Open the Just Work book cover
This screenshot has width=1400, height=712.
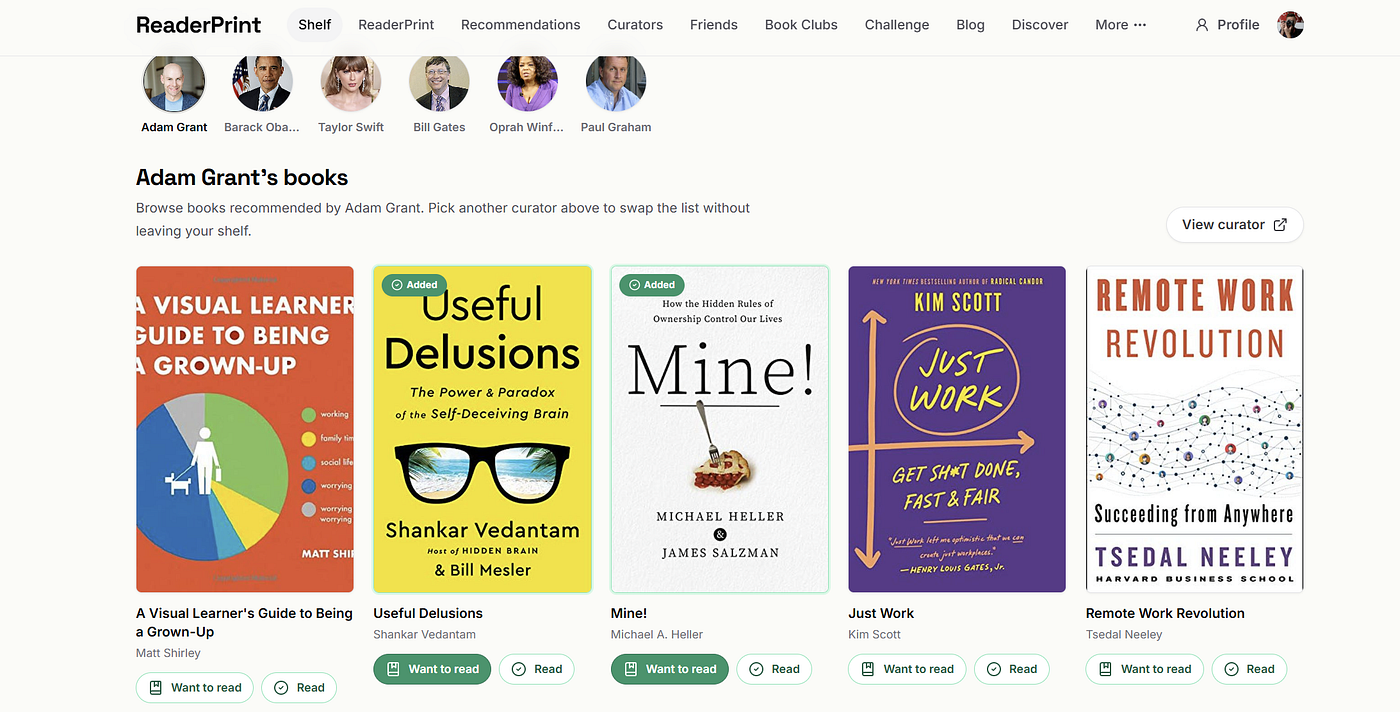(x=957, y=429)
